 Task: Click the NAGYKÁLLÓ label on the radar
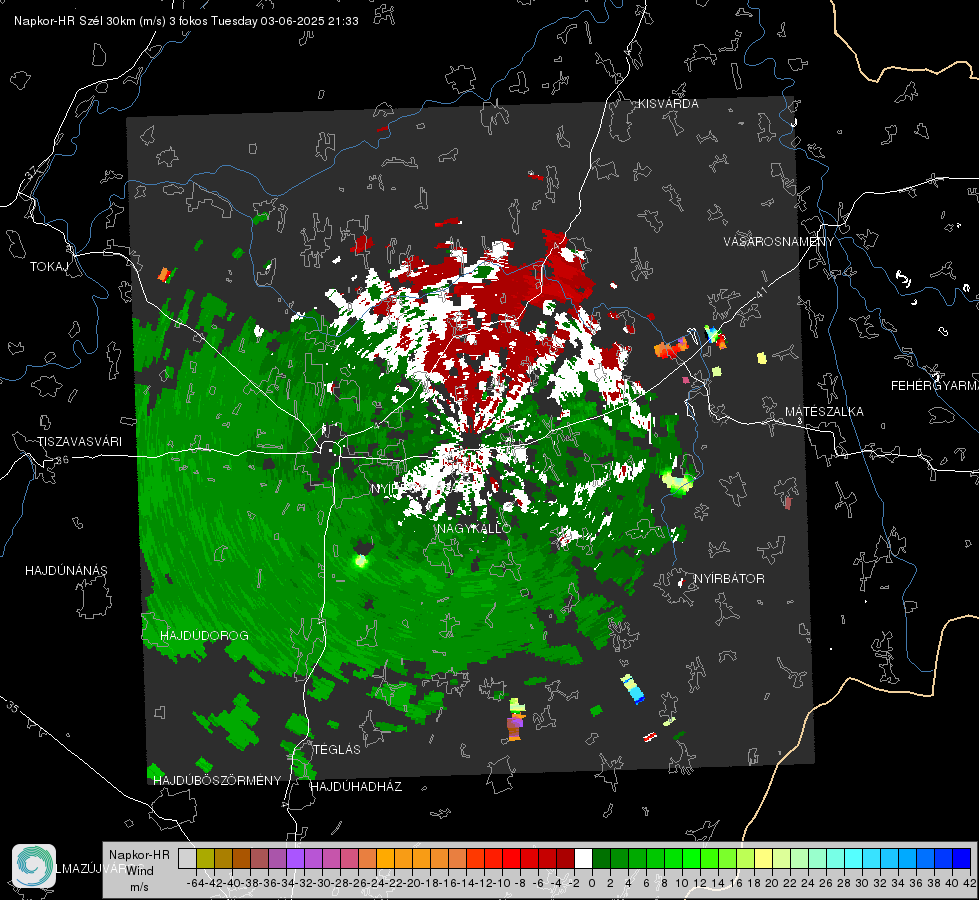[474, 528]
